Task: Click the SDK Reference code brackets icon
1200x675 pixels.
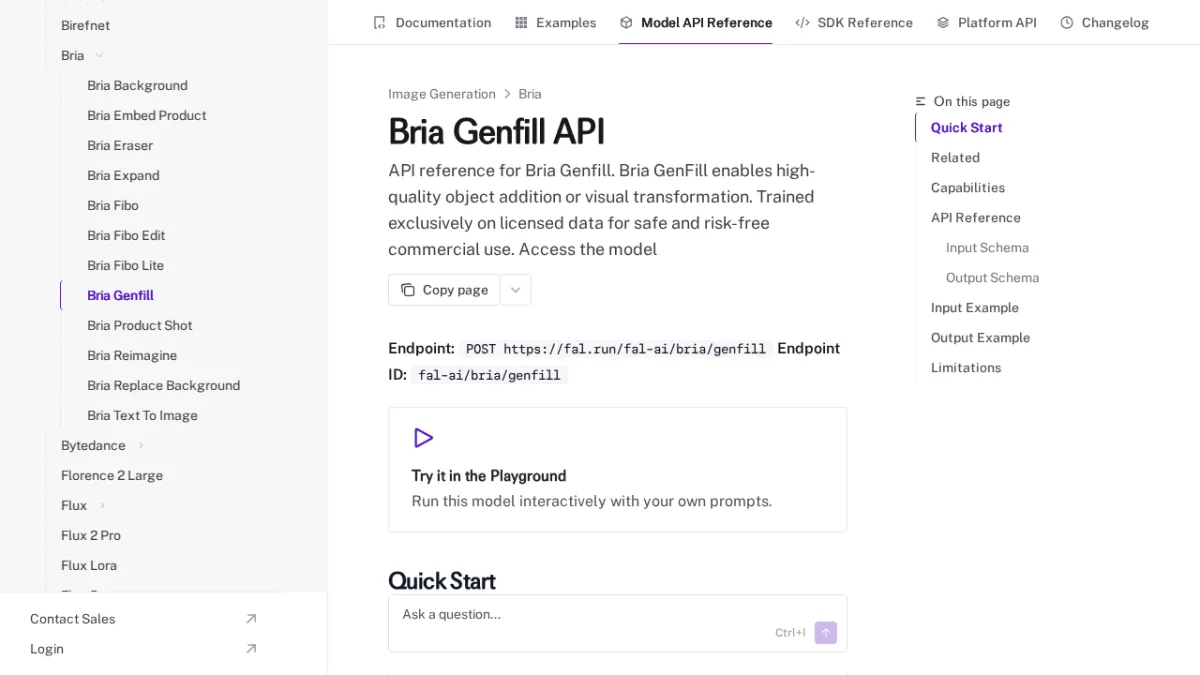Action: [x=802, y=22]
